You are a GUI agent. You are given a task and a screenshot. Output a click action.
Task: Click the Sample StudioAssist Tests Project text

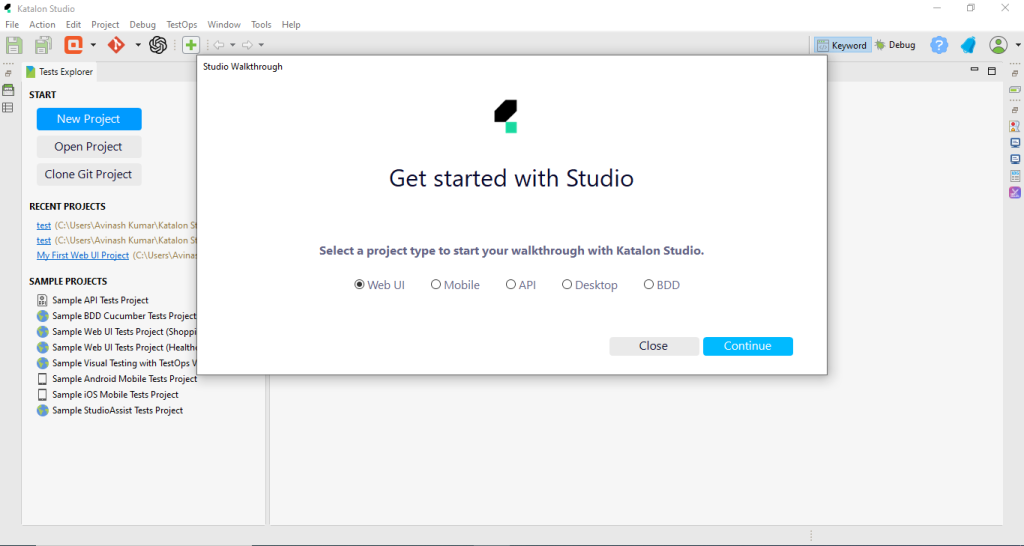(x=118, y=411)
